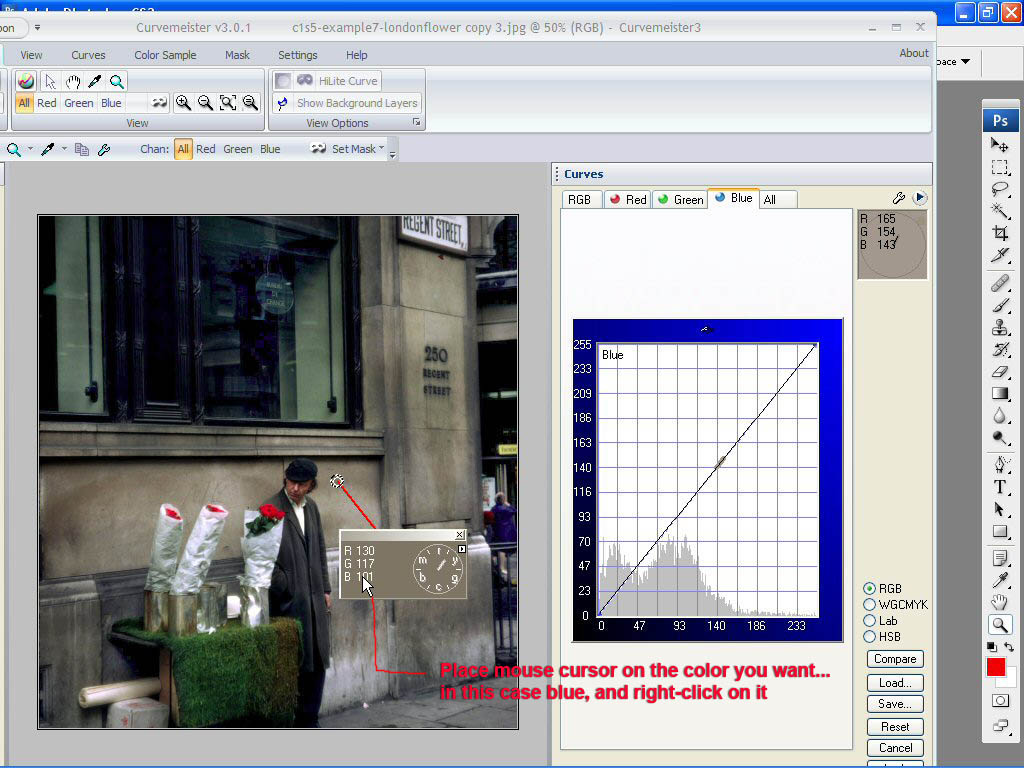Click the hand pan tool in View group
This screenshot has height=768, width=1024.
click(x=73, y=82)
